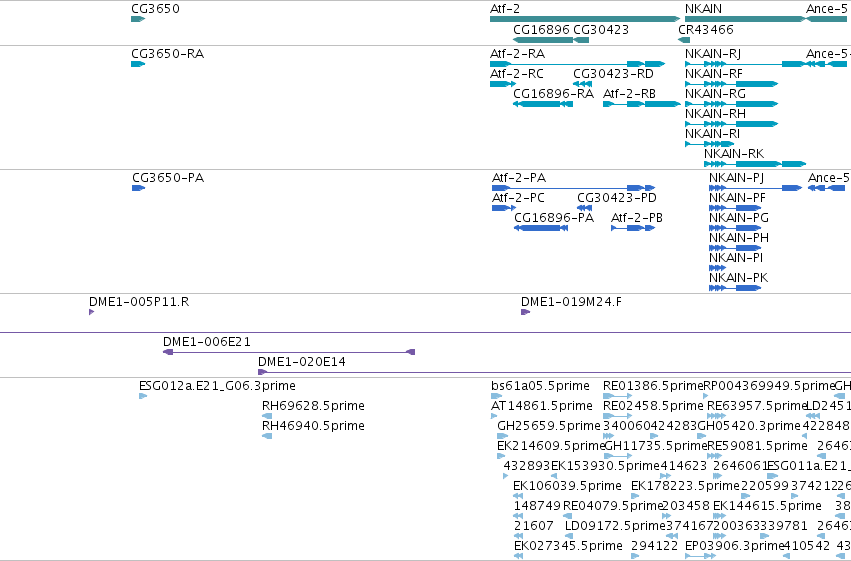Select the AT14861.5prime EST
This screenshot has width=851, height=561.
[x=494, y=416]
